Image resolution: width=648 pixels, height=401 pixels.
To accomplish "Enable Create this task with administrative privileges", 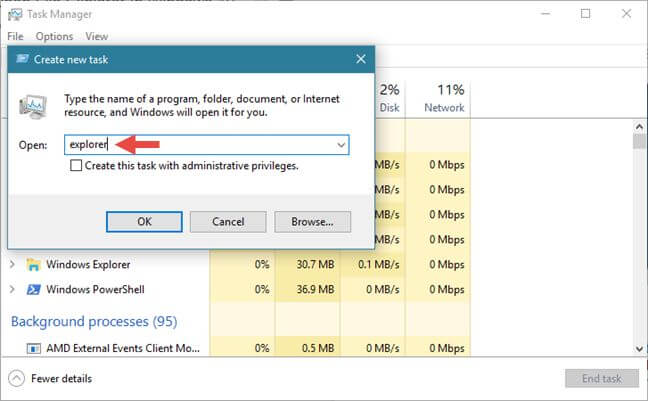I will [x=76, y=165].
